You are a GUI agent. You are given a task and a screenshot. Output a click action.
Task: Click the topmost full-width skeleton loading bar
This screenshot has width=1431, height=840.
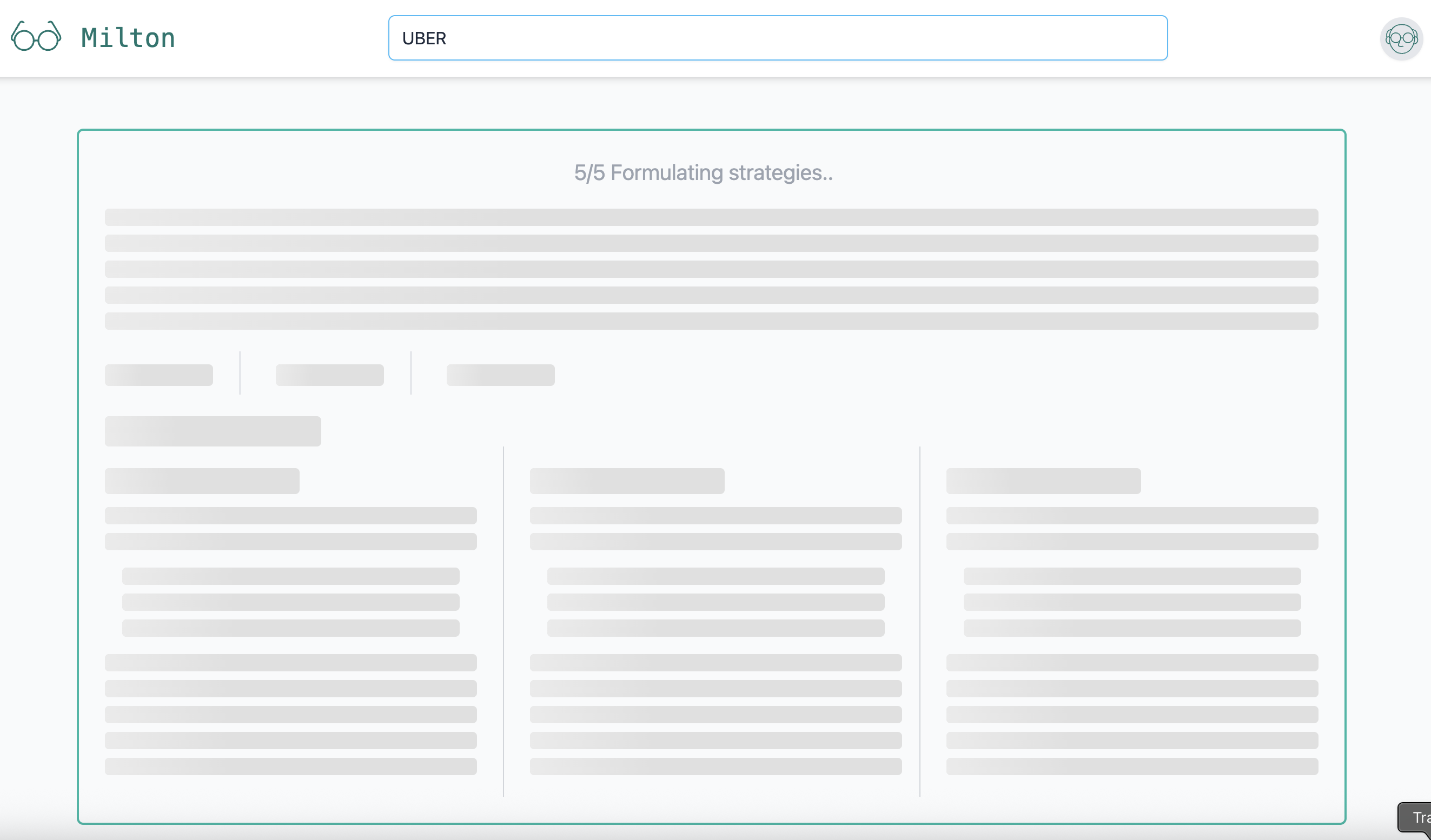coord(711,217)
